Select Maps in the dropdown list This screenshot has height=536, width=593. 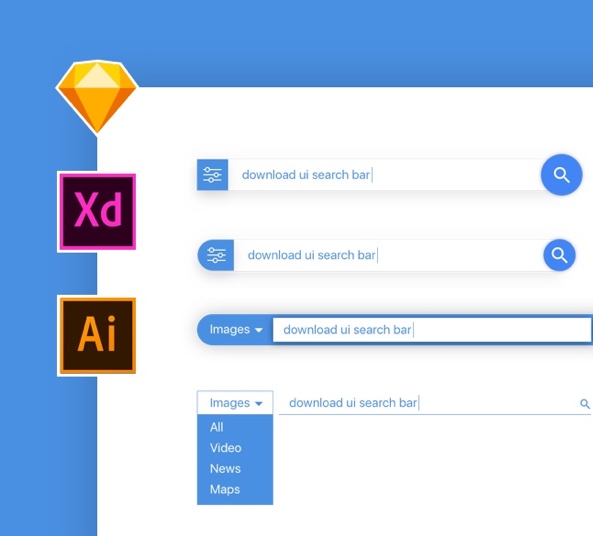225,489
